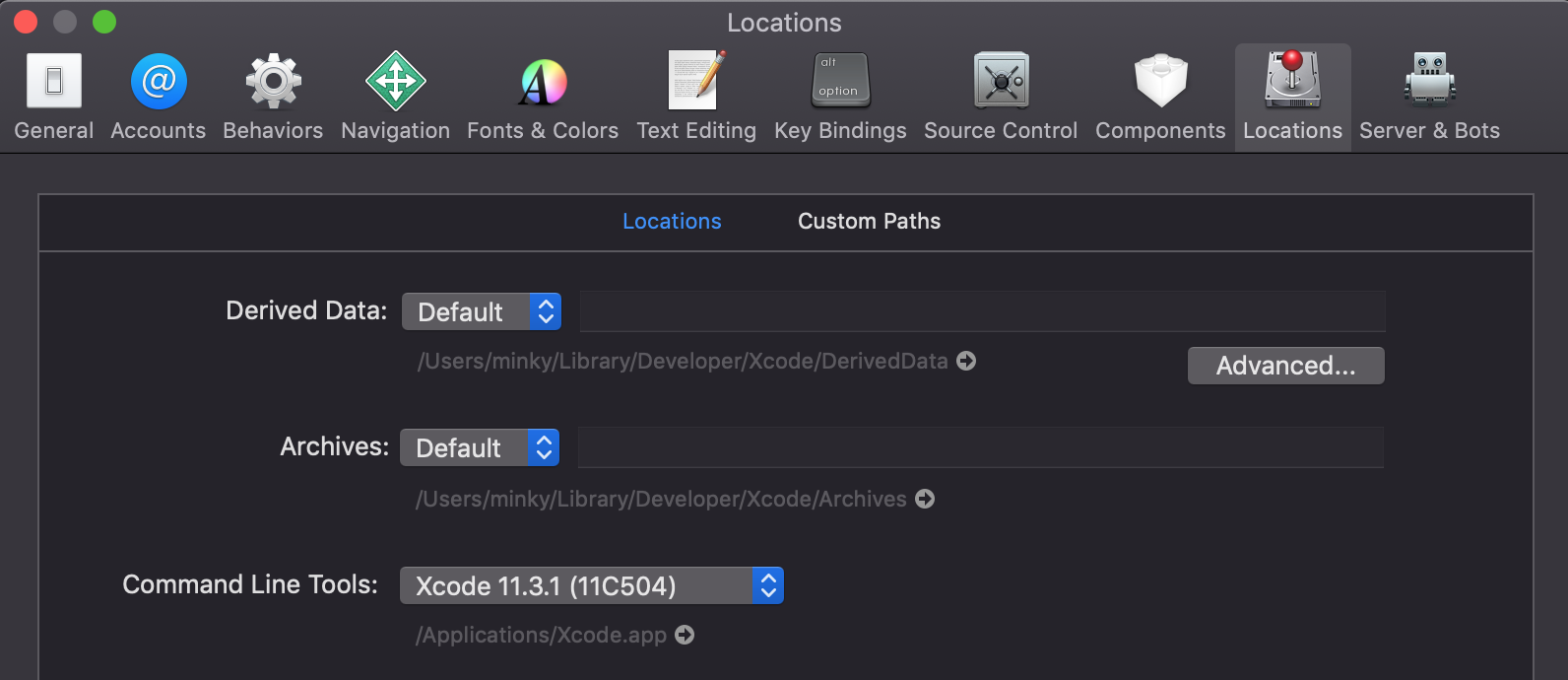1568x680 pixels.
Task: Open Source Control preferences
Action: point(1001,97)
